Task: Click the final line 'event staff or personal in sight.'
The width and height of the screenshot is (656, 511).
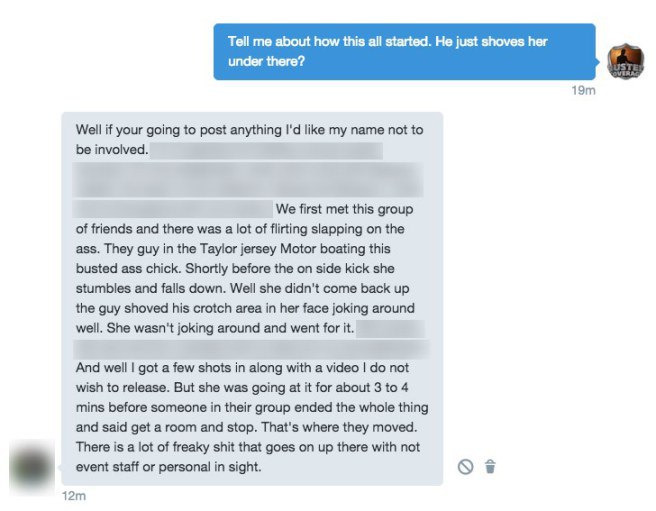Action: (x=169, y=467)
